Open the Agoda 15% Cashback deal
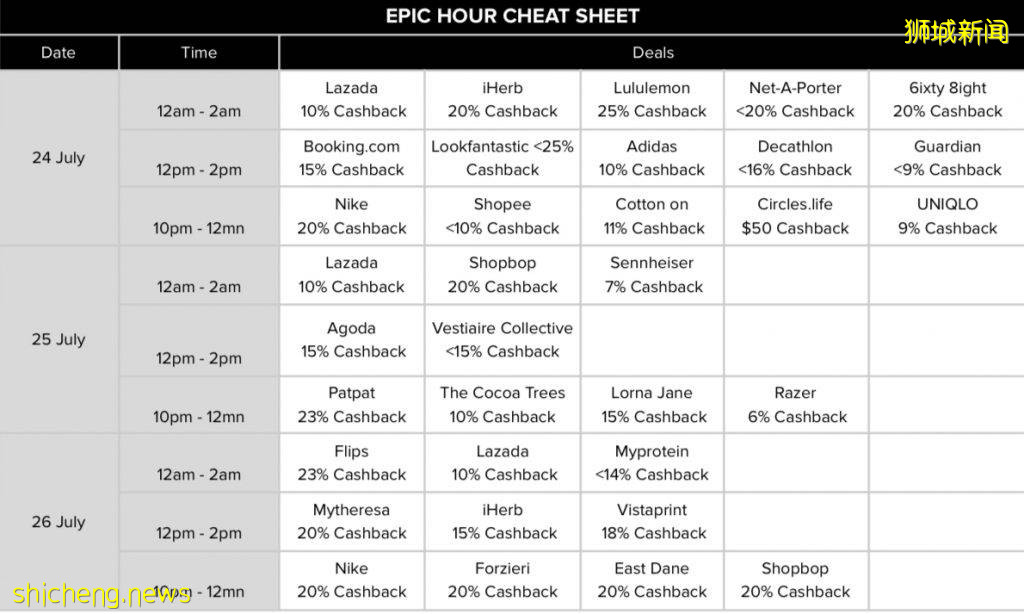1024x614 pixels. (352, 340)
